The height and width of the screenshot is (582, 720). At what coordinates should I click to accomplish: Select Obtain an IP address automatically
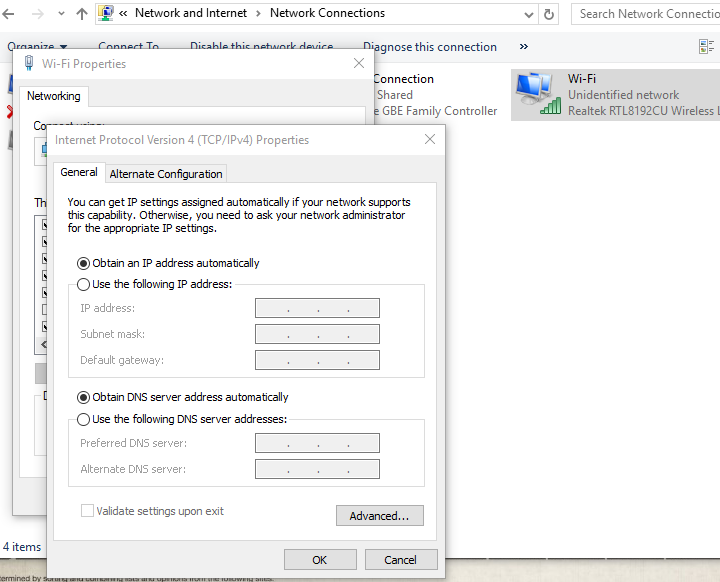168,263
